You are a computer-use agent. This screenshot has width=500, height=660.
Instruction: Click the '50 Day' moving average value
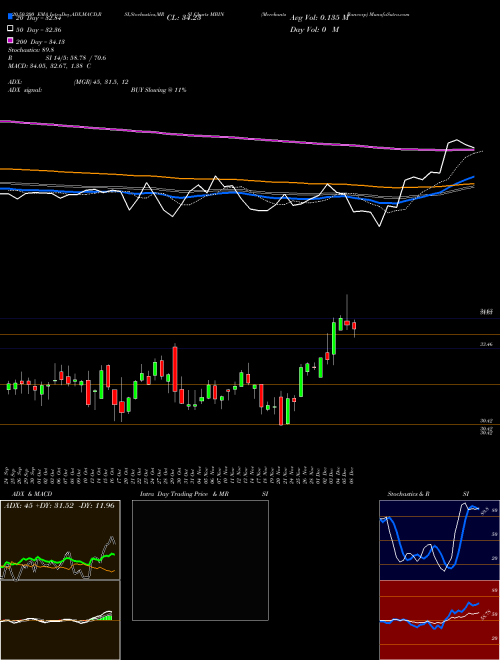tap(39, 30)
